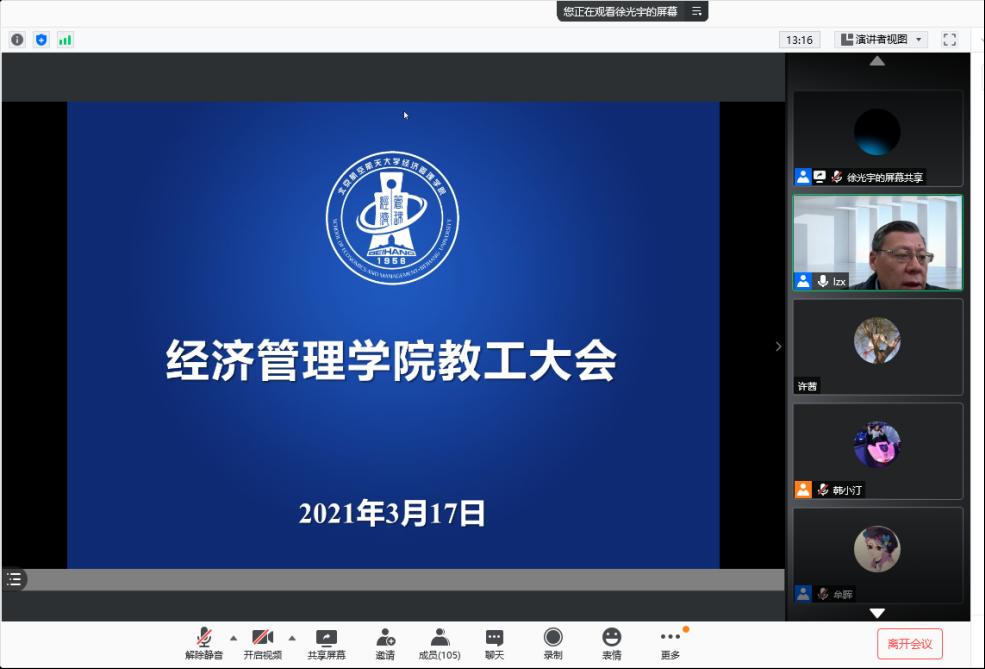Open the members (105) list
Screen dimensions: 985x669
[439, 644]
